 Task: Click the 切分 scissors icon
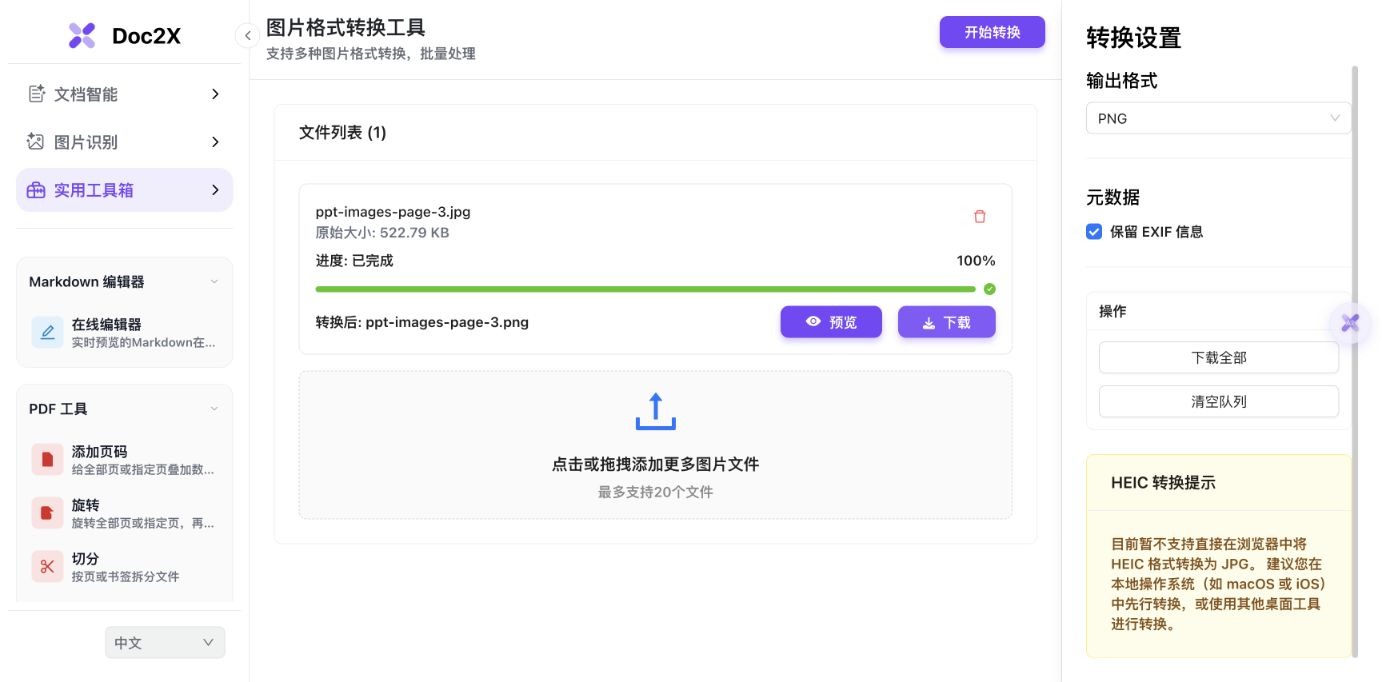coord(47,566)
